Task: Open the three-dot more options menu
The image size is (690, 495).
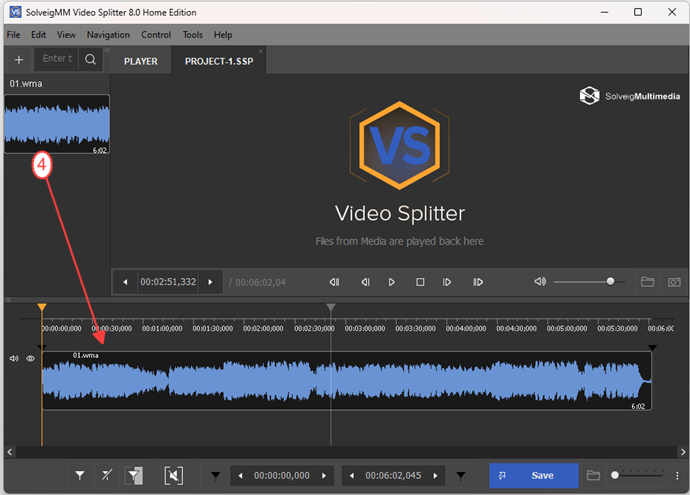Action: 677,475
